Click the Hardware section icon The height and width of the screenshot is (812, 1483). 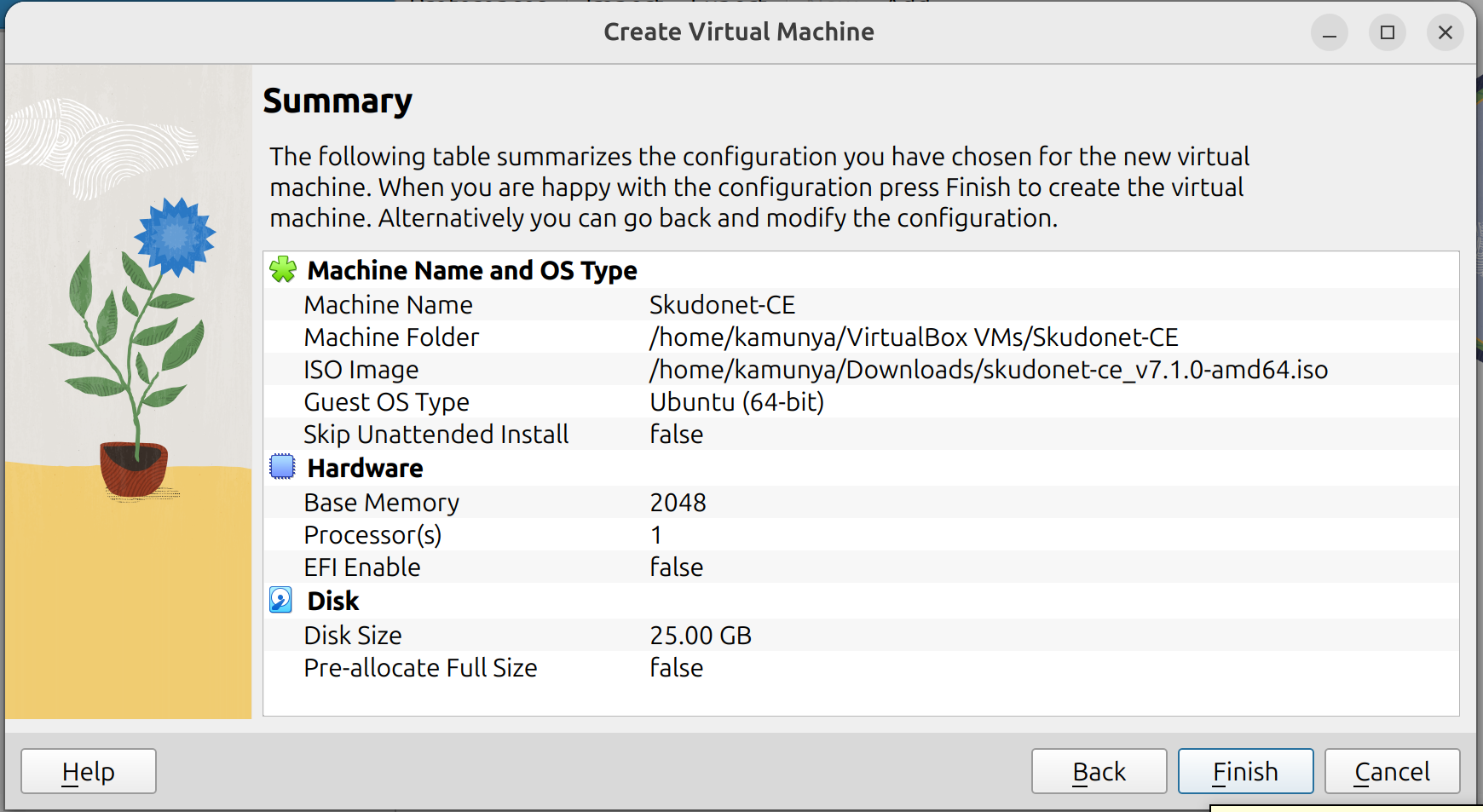281,467
